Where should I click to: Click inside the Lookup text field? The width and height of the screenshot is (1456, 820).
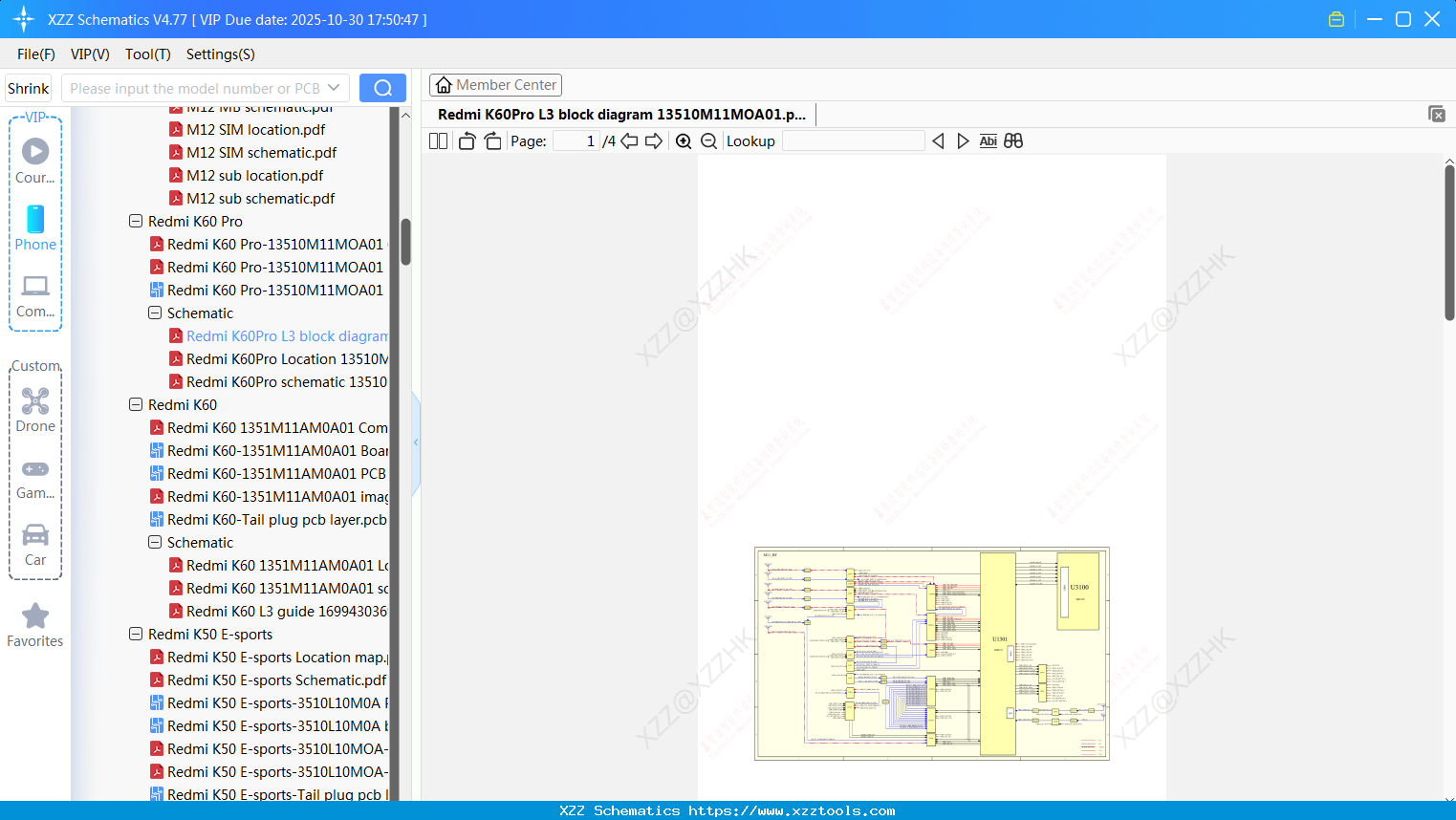[854, 140]
